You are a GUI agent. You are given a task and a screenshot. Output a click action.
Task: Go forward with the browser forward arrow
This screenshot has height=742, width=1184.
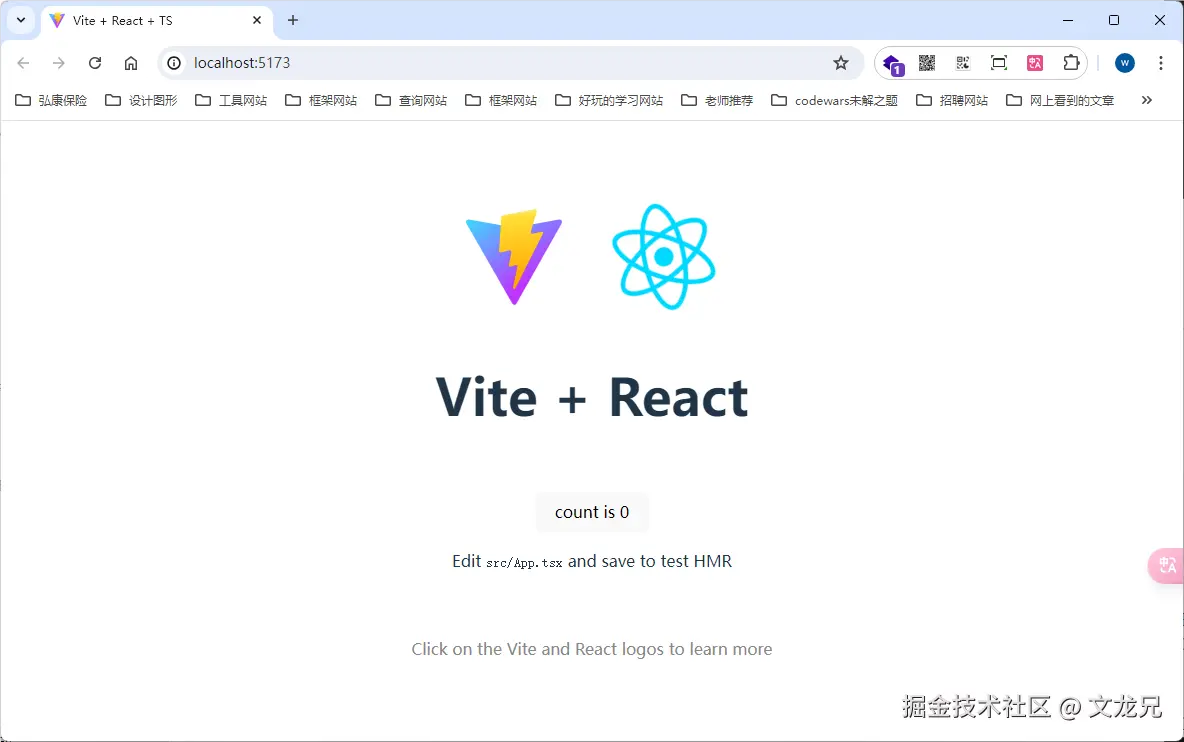(58, 63)
